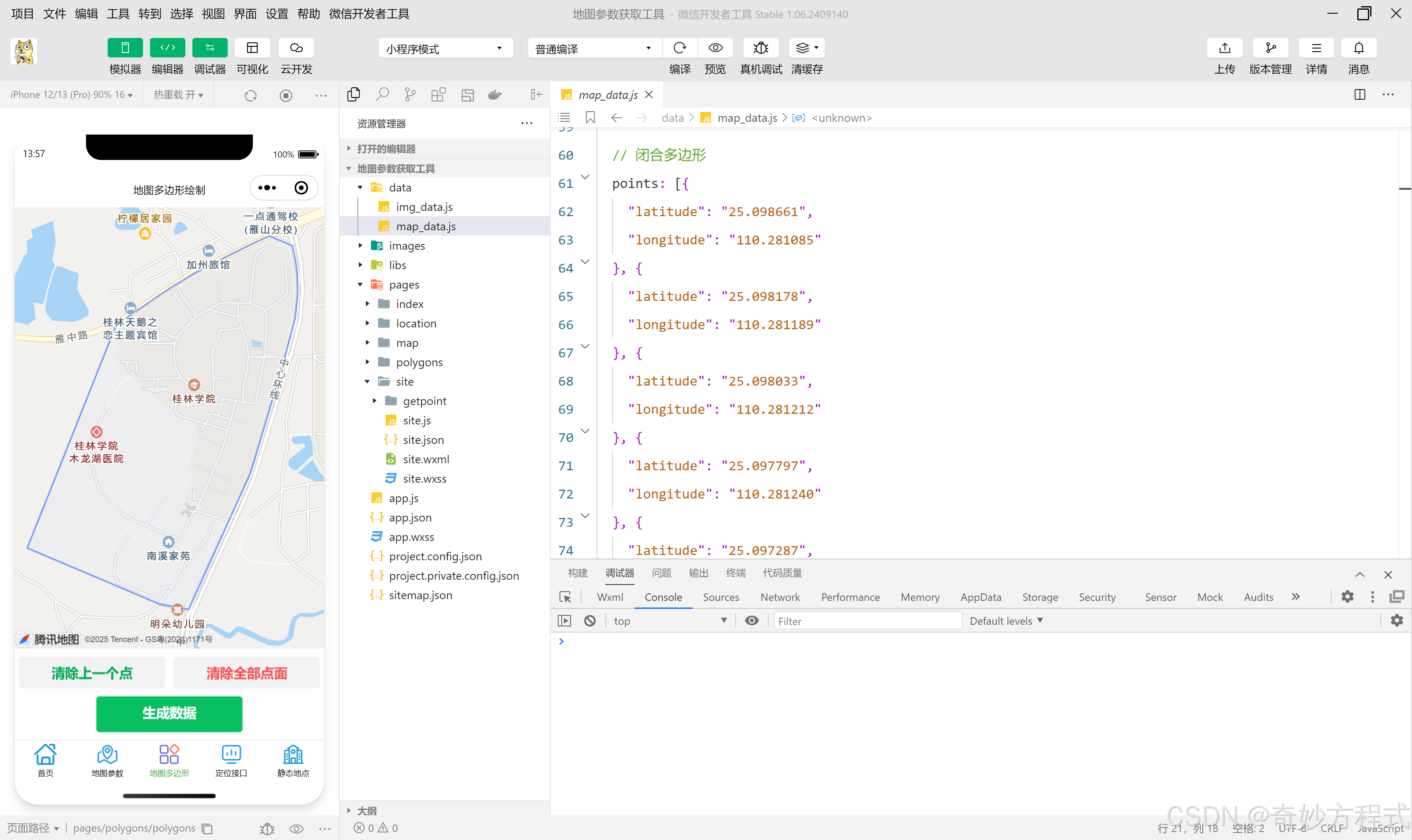1412x840 pixels.
Task: Select site.wxml file in explorer
Action: pyautogui.click(x=425, y=459)
